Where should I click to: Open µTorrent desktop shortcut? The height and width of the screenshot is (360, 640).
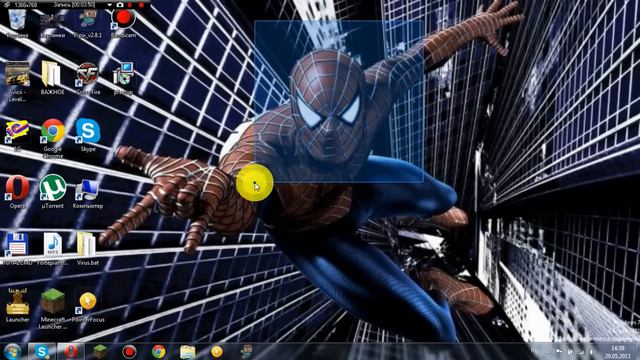(53, 192)
